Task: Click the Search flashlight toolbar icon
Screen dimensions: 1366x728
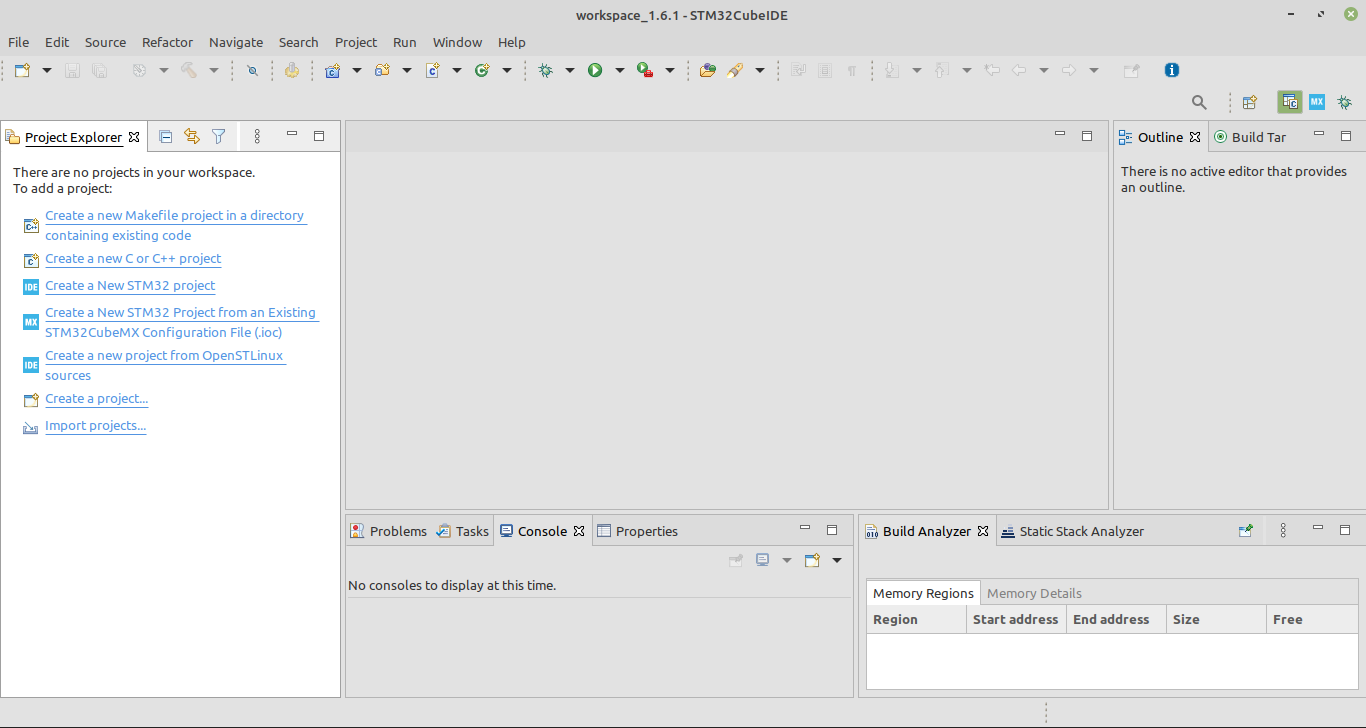Action: tap(735, 70)
